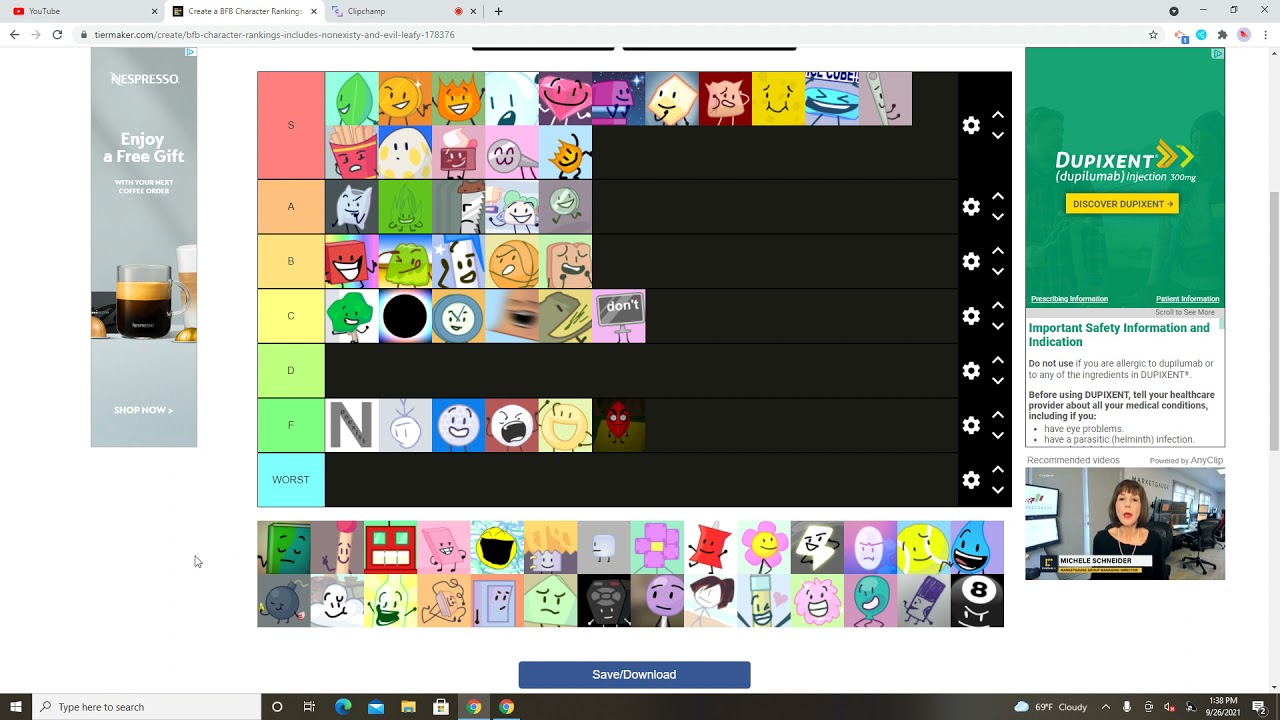Open the notification center icon
Image resolution: width=1280 pixels, height=720 pixels.
tap(1259, 707)
